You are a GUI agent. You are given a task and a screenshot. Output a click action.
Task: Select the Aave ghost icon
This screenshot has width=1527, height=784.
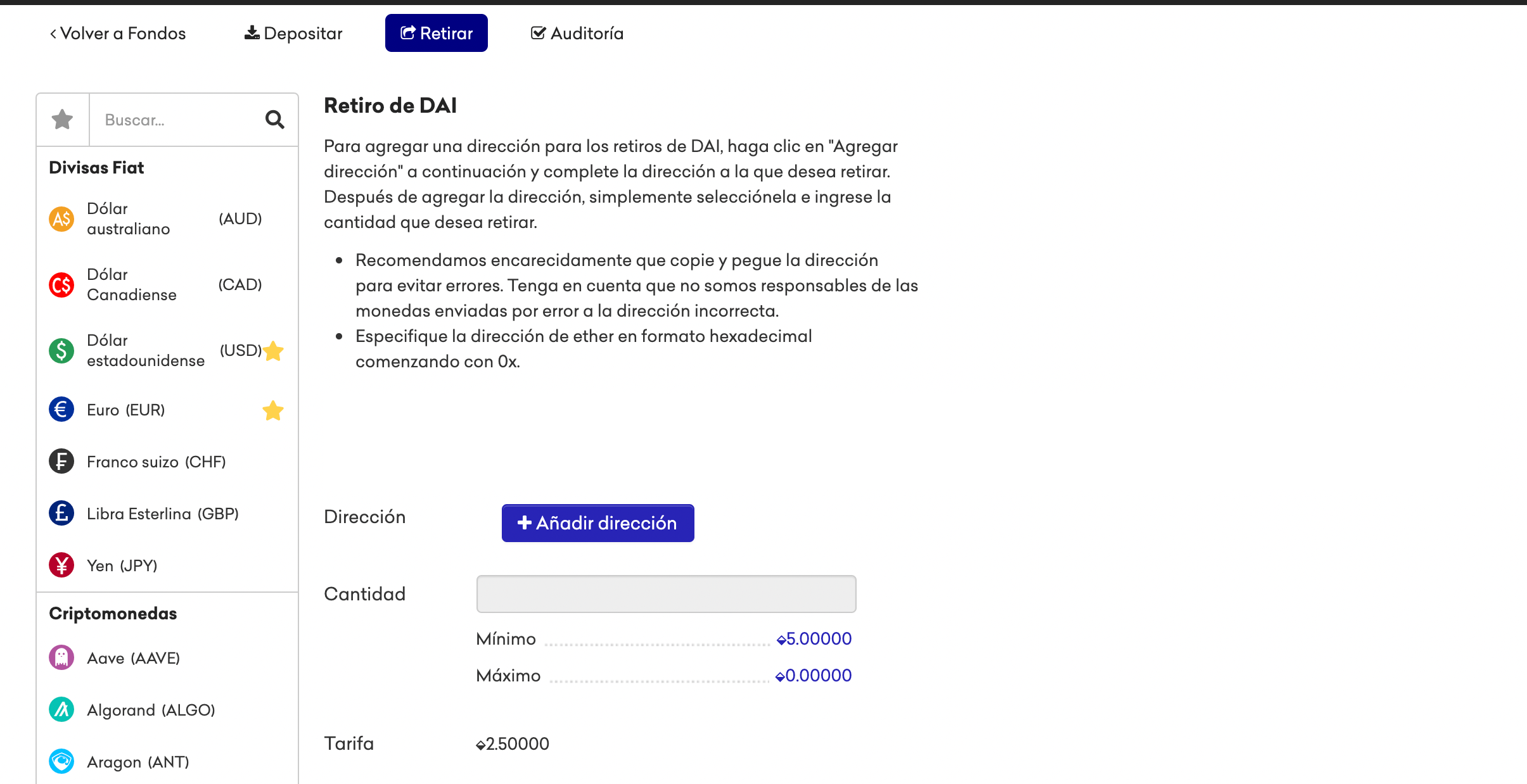(x=61, y=657)
